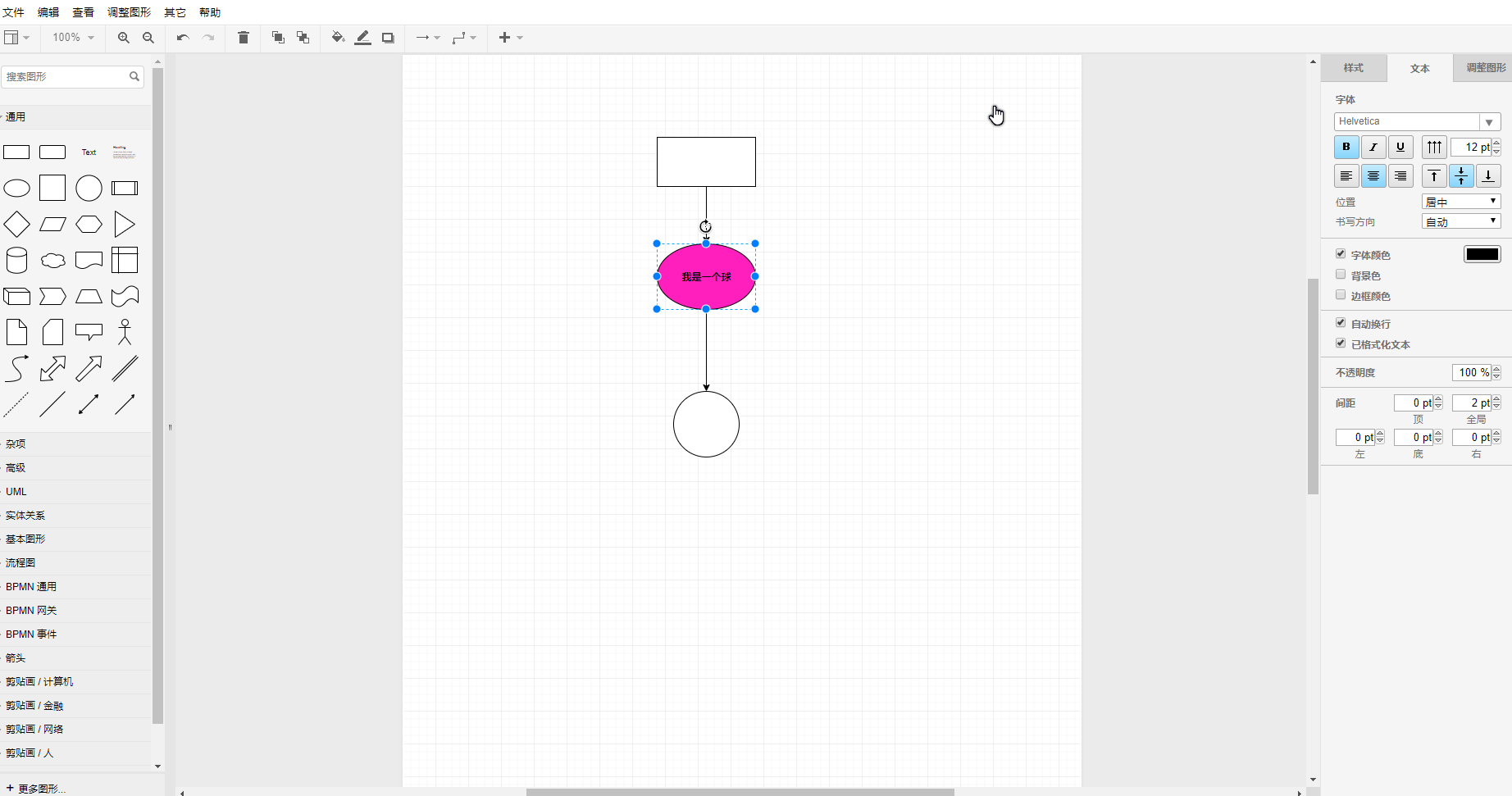The image size is (1512, 796).
Task: Bring the selection to front
Action: point(278,38)
